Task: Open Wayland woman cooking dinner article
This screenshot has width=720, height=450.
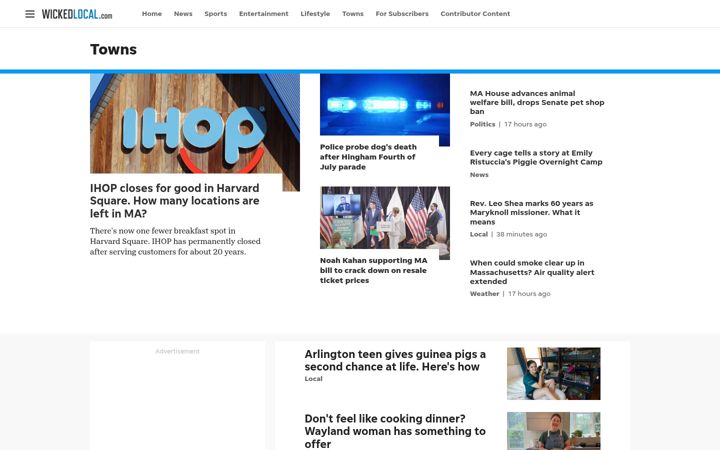Action: click(x=395, y=431)
